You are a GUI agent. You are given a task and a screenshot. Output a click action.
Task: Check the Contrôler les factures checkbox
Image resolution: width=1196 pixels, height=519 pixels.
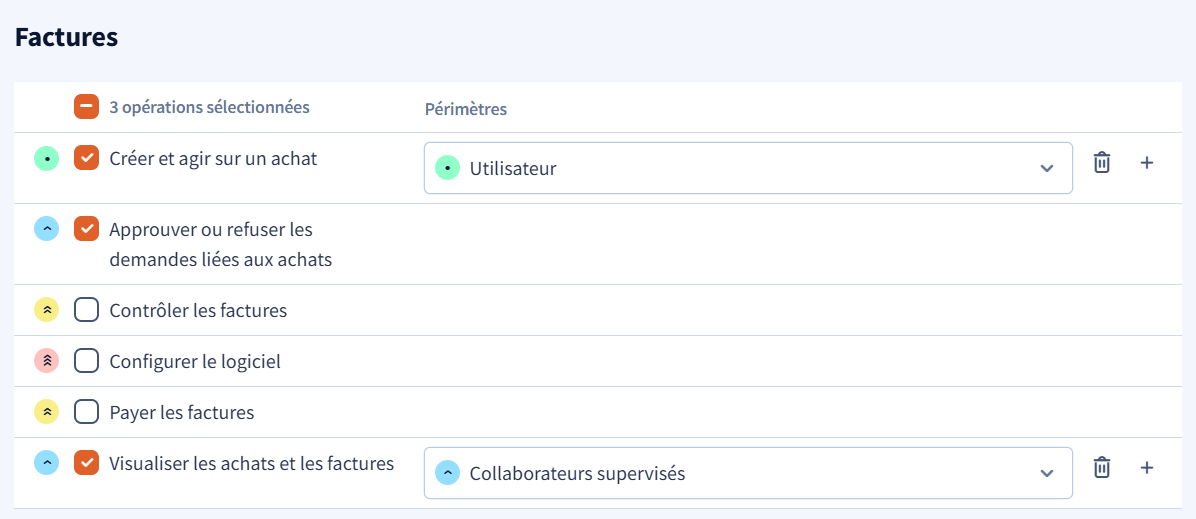[86, 310]
